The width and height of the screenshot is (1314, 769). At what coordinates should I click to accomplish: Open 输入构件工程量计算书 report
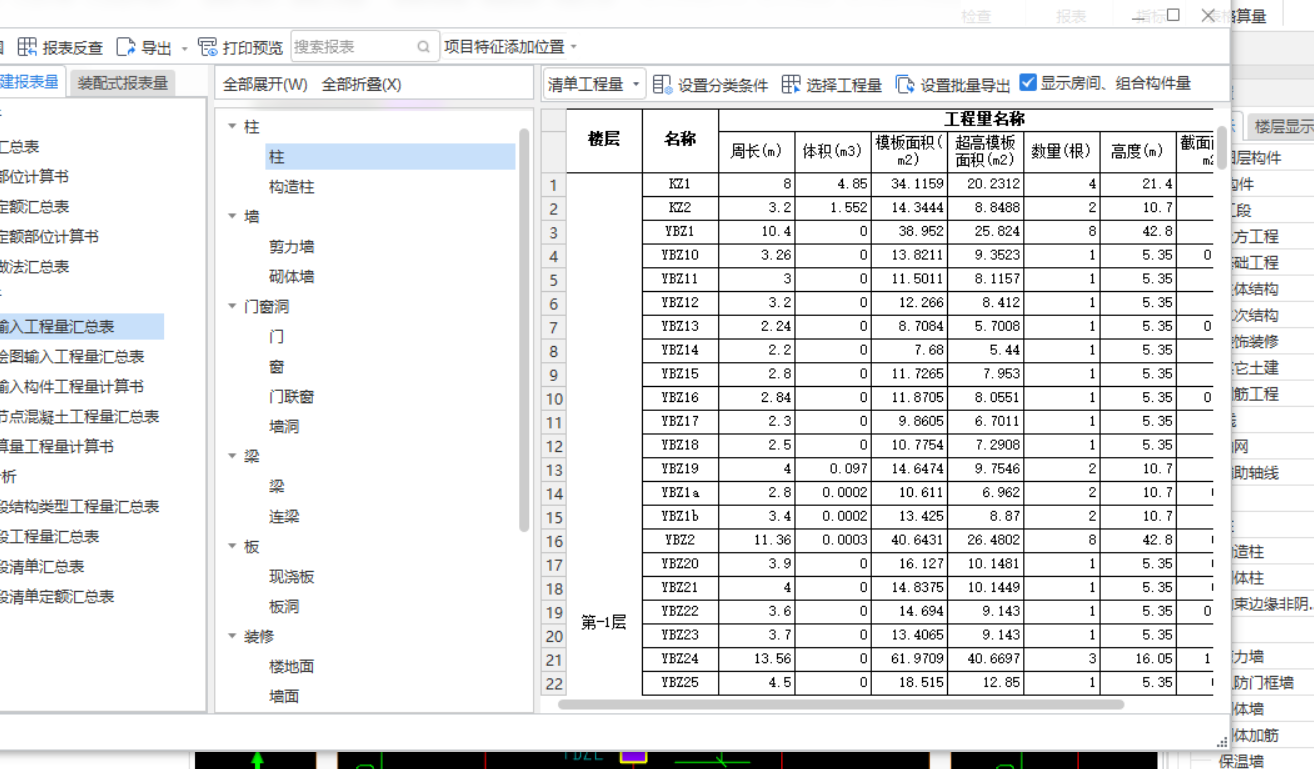(72, 387)
